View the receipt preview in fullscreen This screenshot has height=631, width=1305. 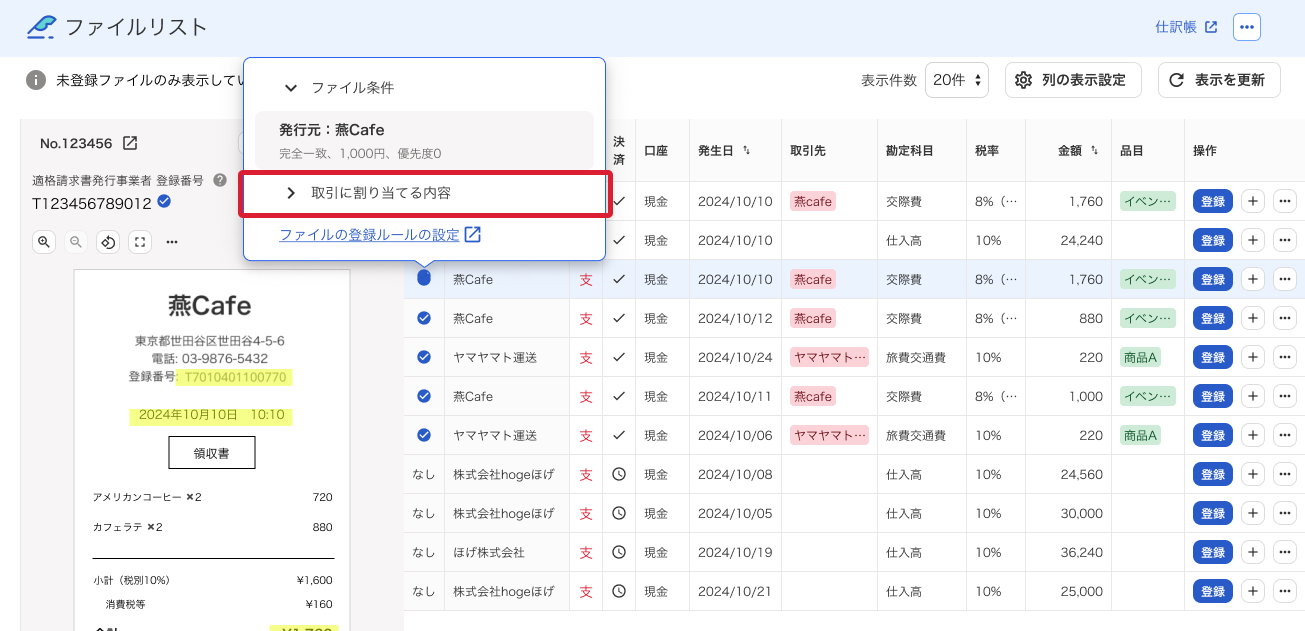[x=140, y=241]
